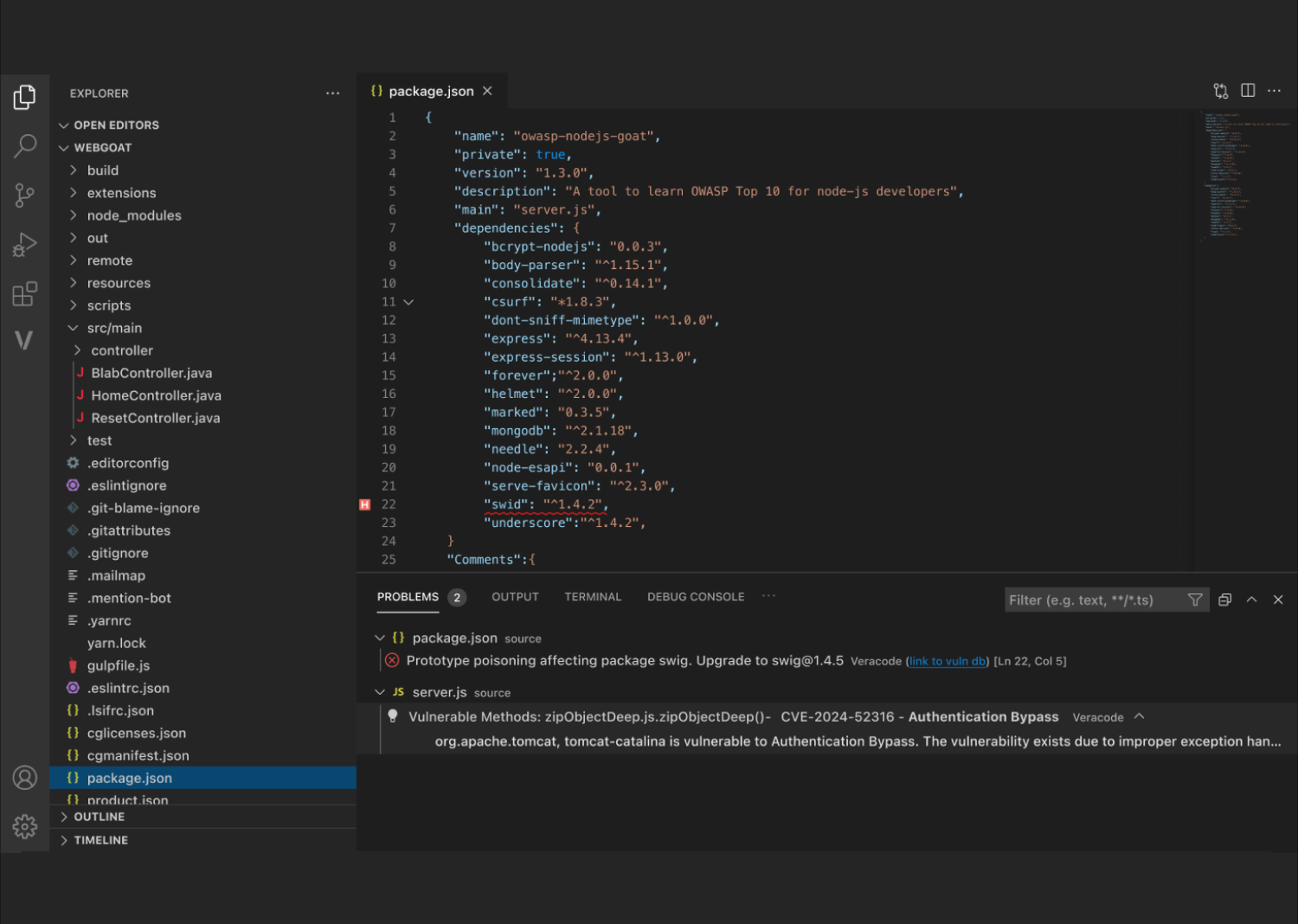The height and width of the screenshot is (924, 1298).
Task: Click the H severity marker on line 22
Action: pos(365,504)
